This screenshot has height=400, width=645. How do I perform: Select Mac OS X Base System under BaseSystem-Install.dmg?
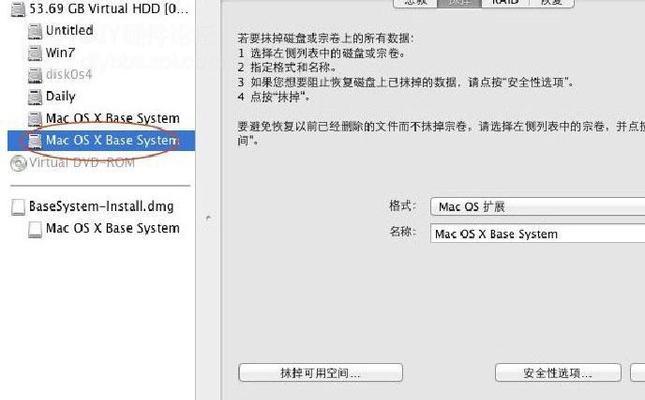point(35,229)
